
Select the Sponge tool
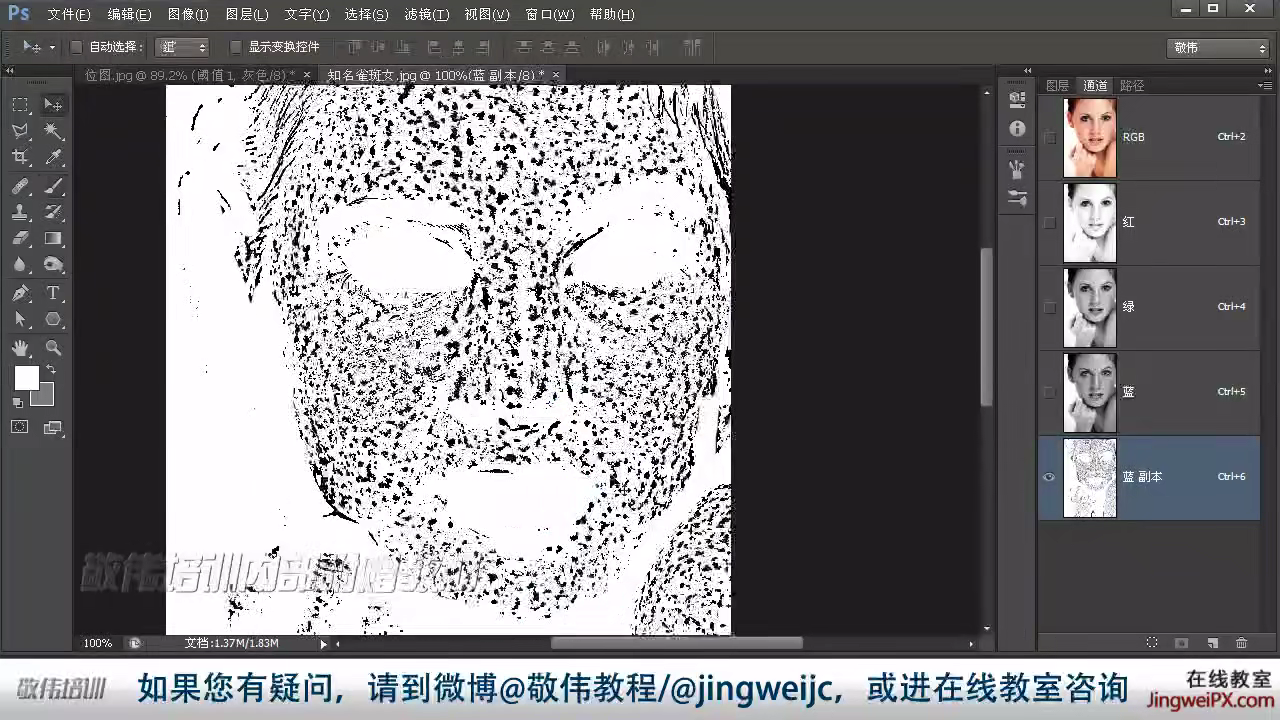click(53, 264)
